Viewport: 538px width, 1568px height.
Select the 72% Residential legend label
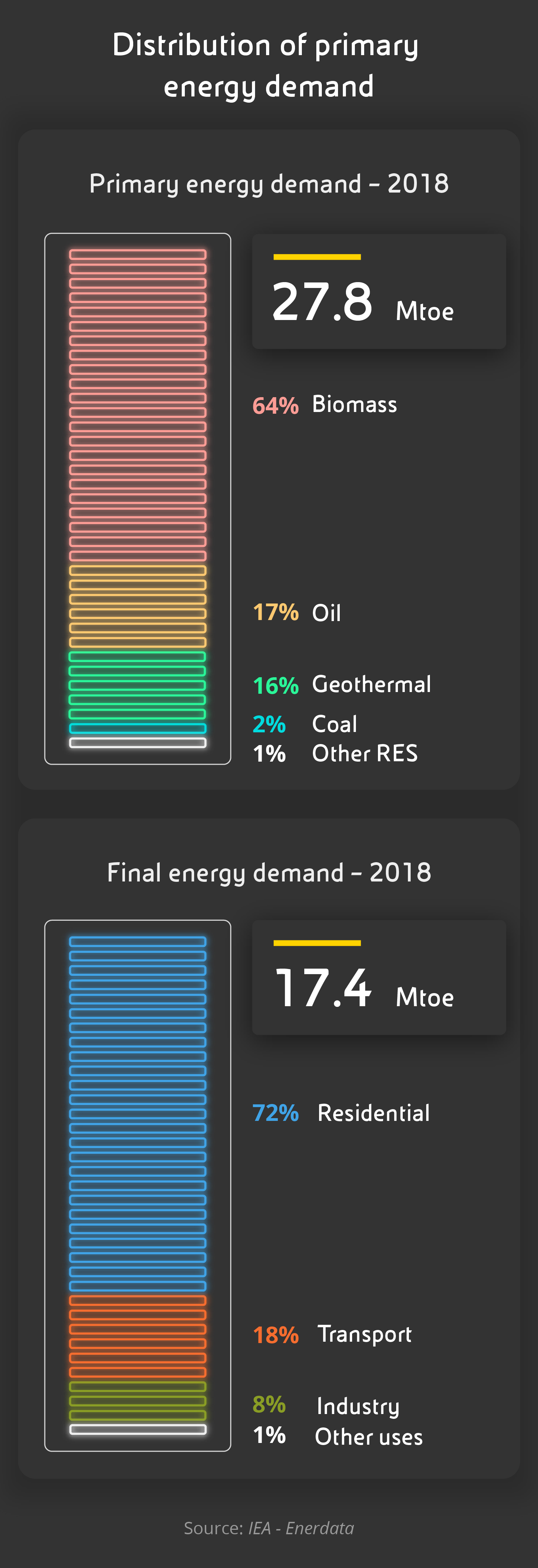(341, 1113)
